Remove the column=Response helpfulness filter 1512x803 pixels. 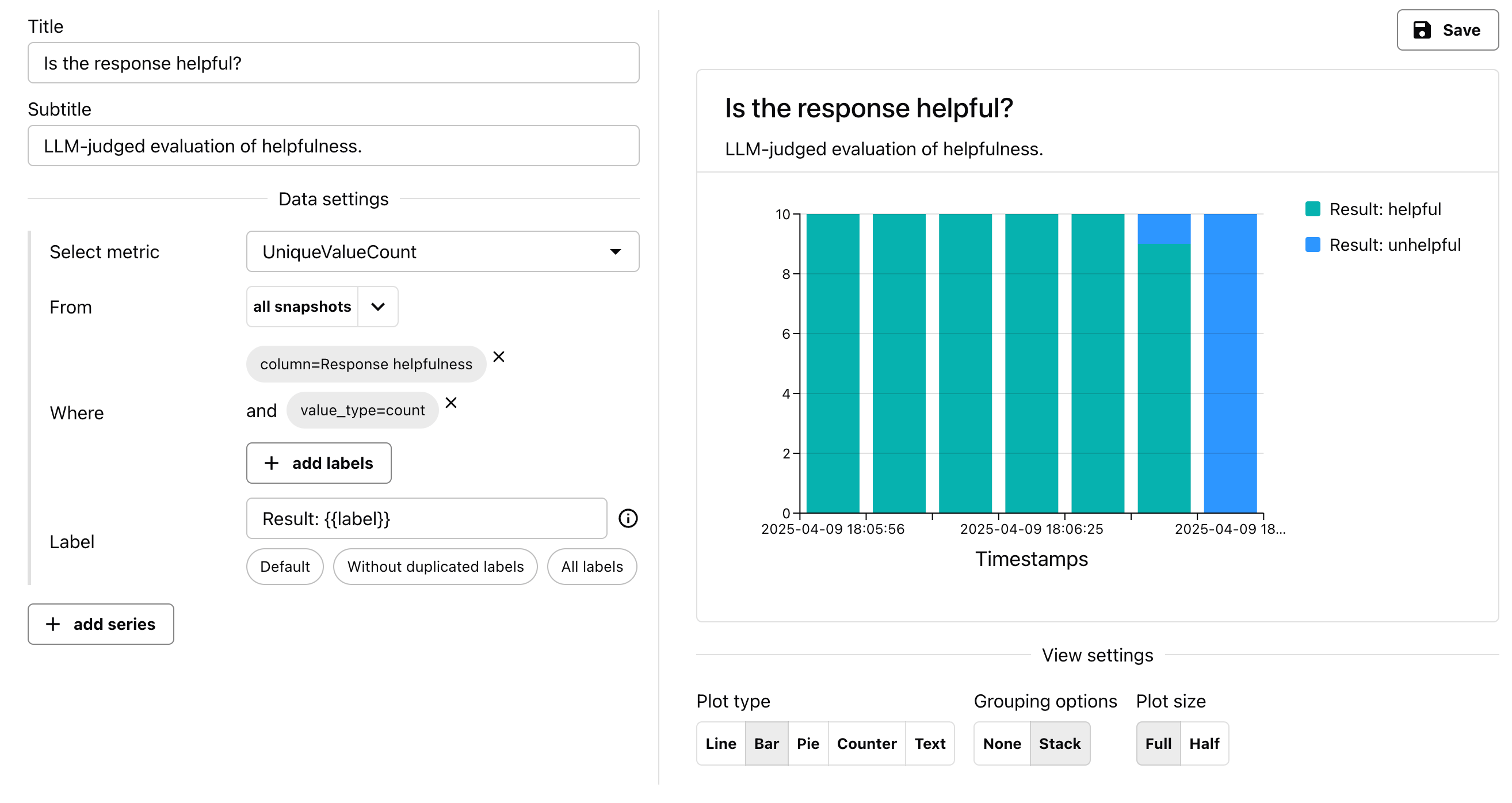[498, 357]
